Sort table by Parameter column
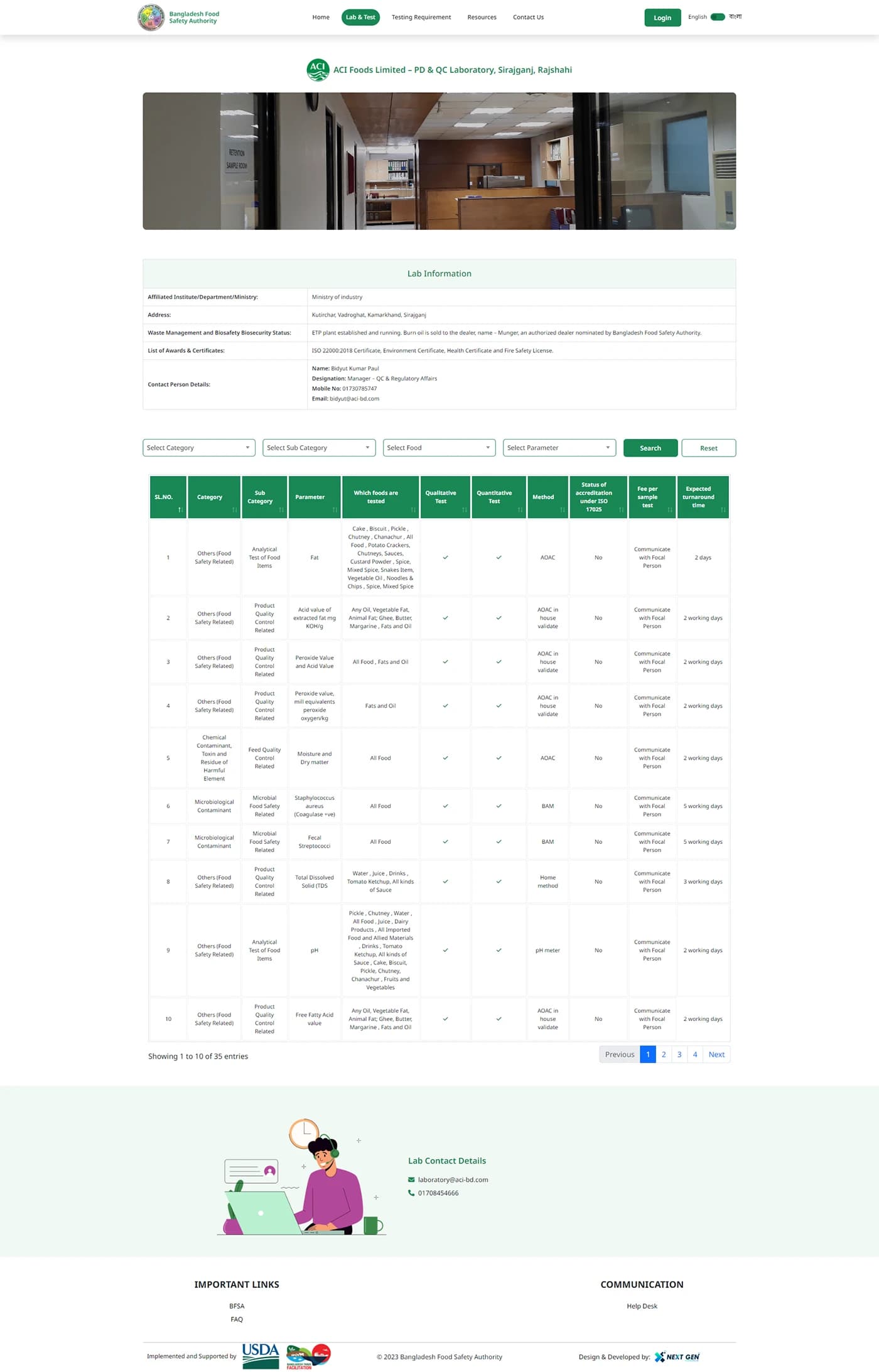Screen dimensions: 879x1372 (335, 509)
